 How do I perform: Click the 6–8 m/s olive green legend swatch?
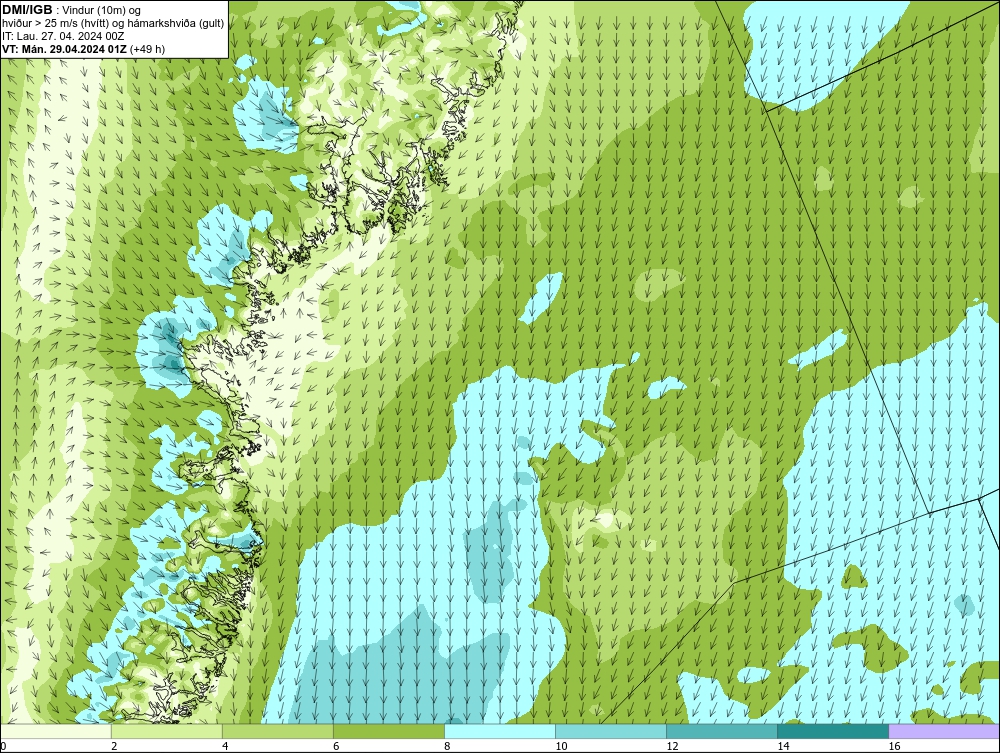pyautogui.click(x=388, y=731)
